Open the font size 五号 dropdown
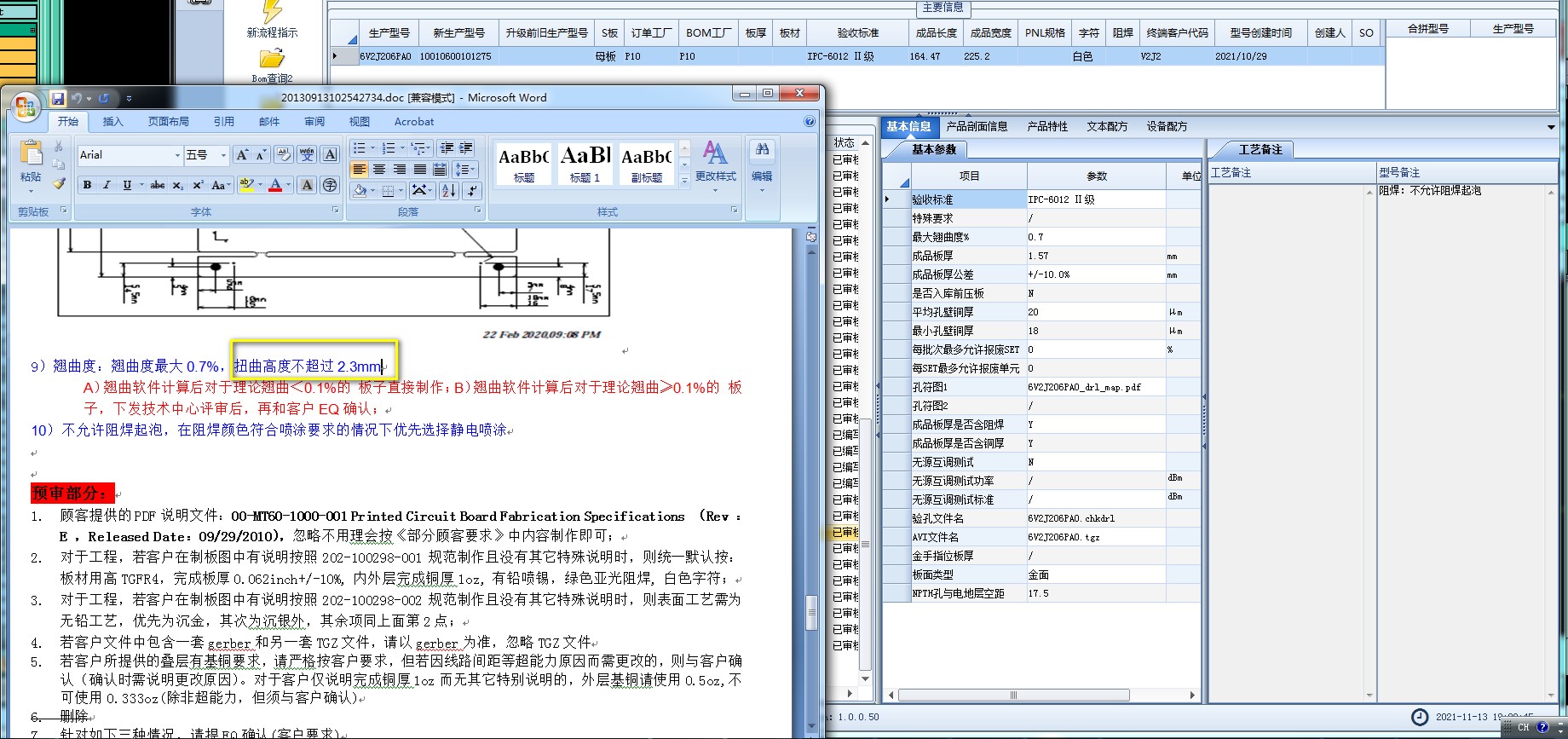The image size is (1568, 739). click(x=223, y=155)
